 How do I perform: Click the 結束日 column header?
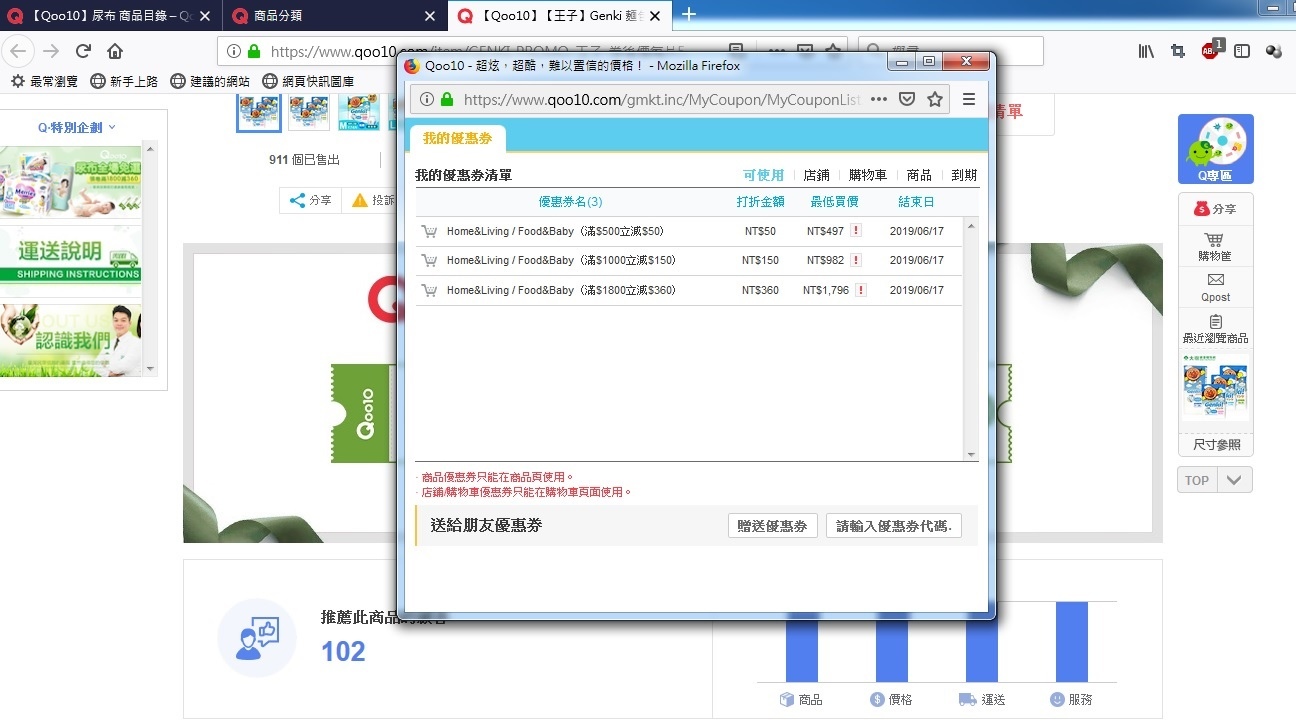point(916,202)
